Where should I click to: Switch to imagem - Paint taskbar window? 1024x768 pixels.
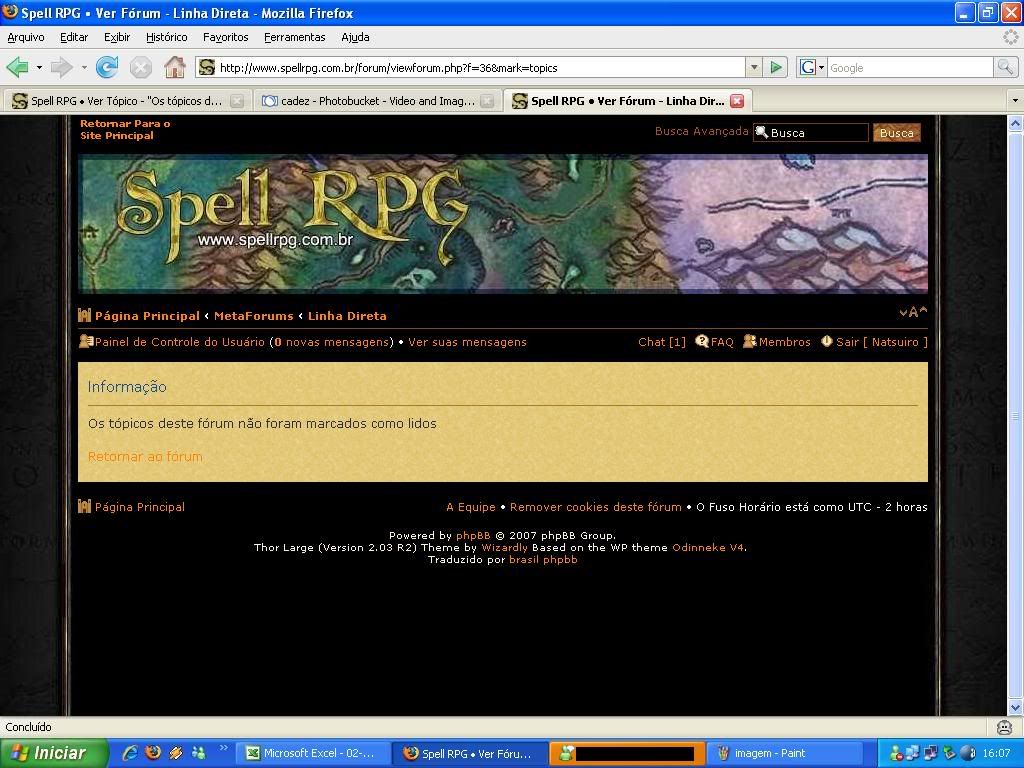pos(784,753)
